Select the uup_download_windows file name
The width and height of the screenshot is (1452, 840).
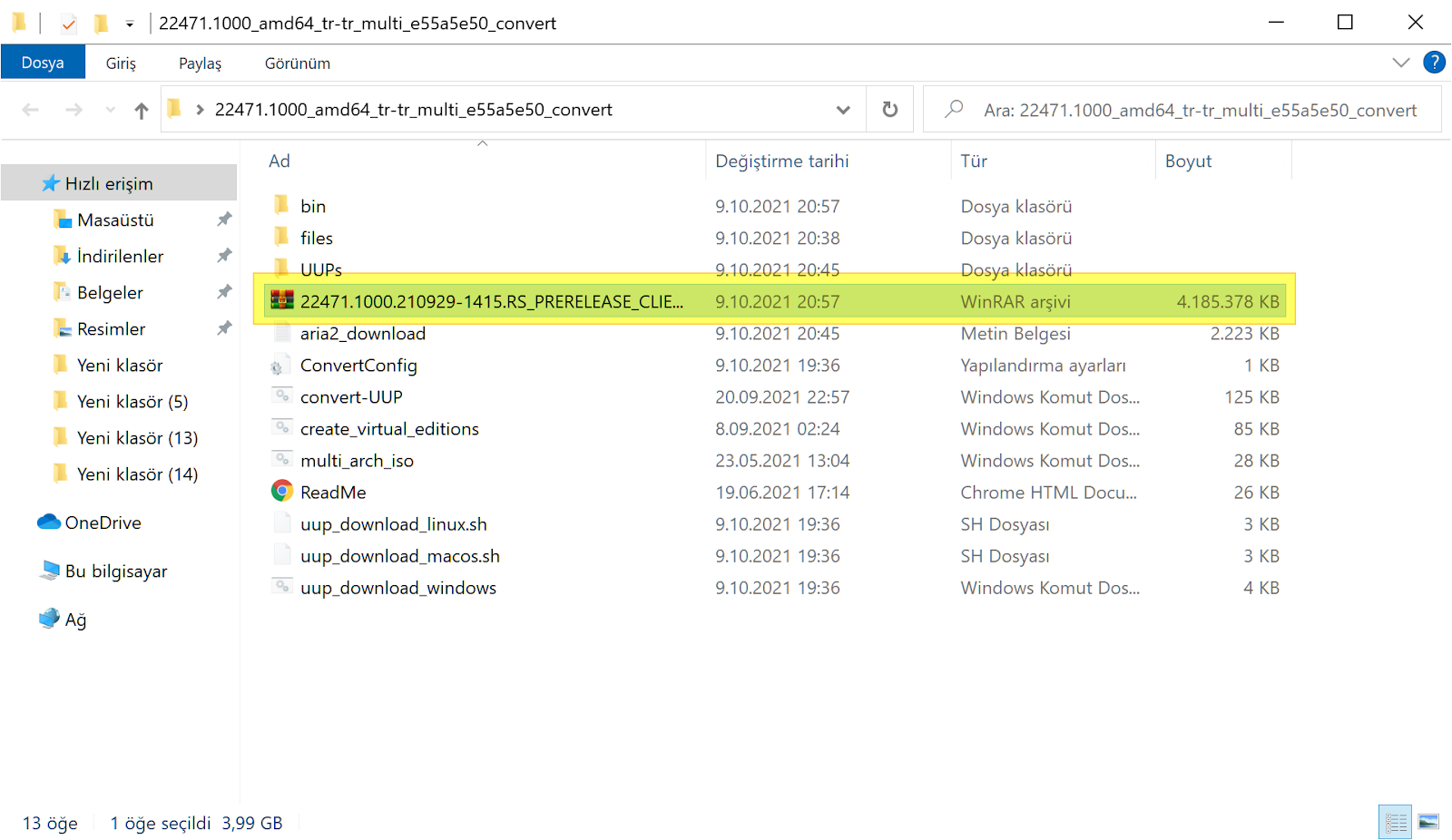pyautogui.click(x=398, y=587)
